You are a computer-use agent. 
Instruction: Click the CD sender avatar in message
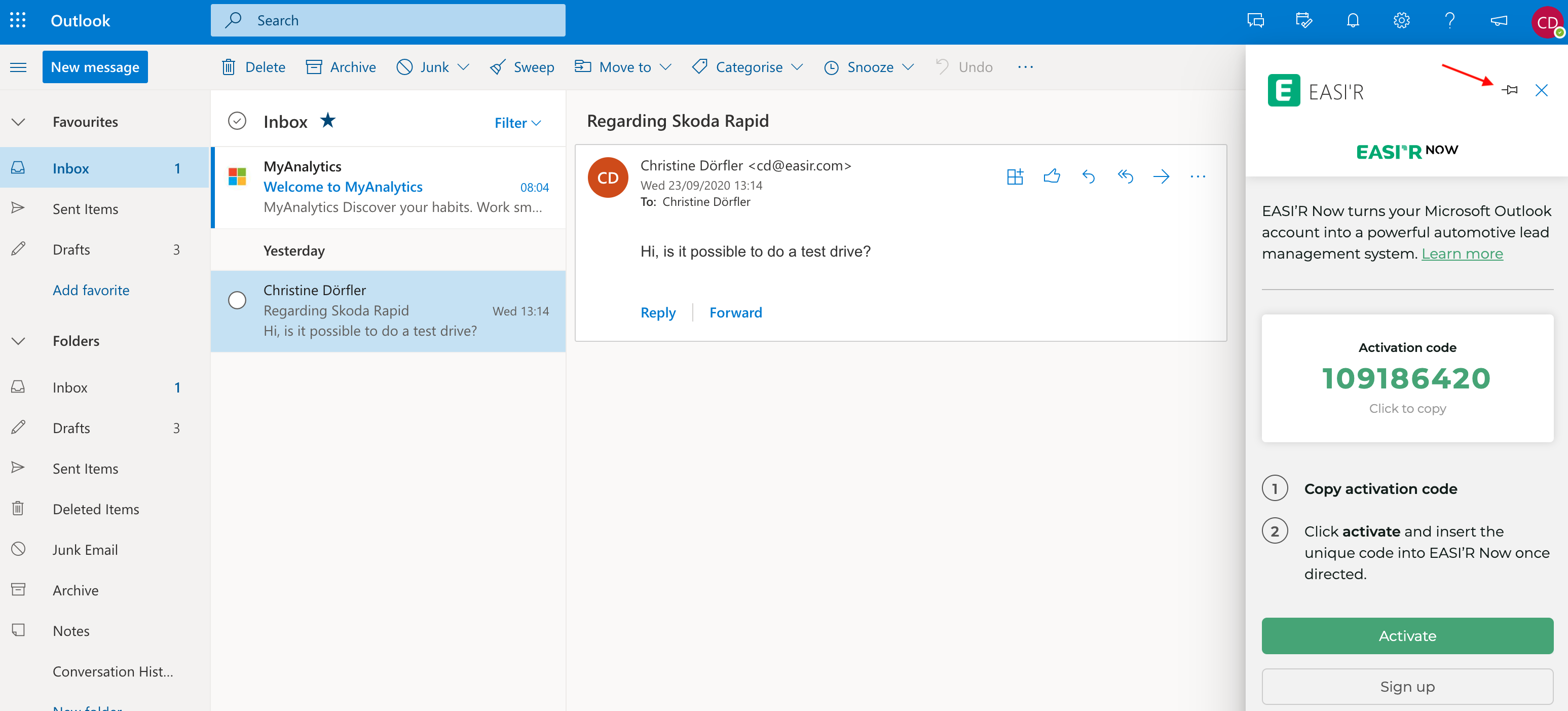pyautogui.click(x=608, y=177)
